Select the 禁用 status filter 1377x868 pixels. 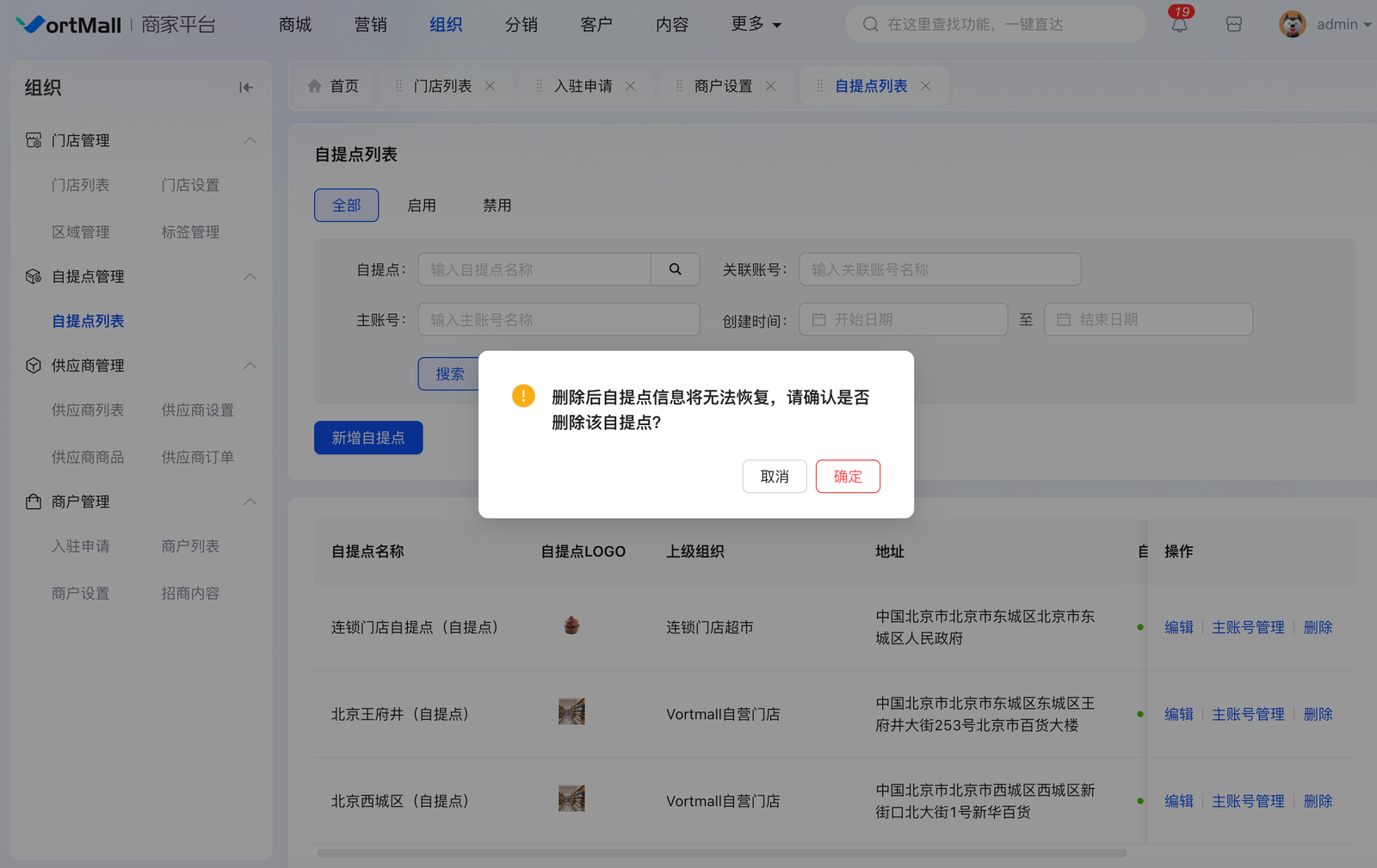(x=497, y=206)
